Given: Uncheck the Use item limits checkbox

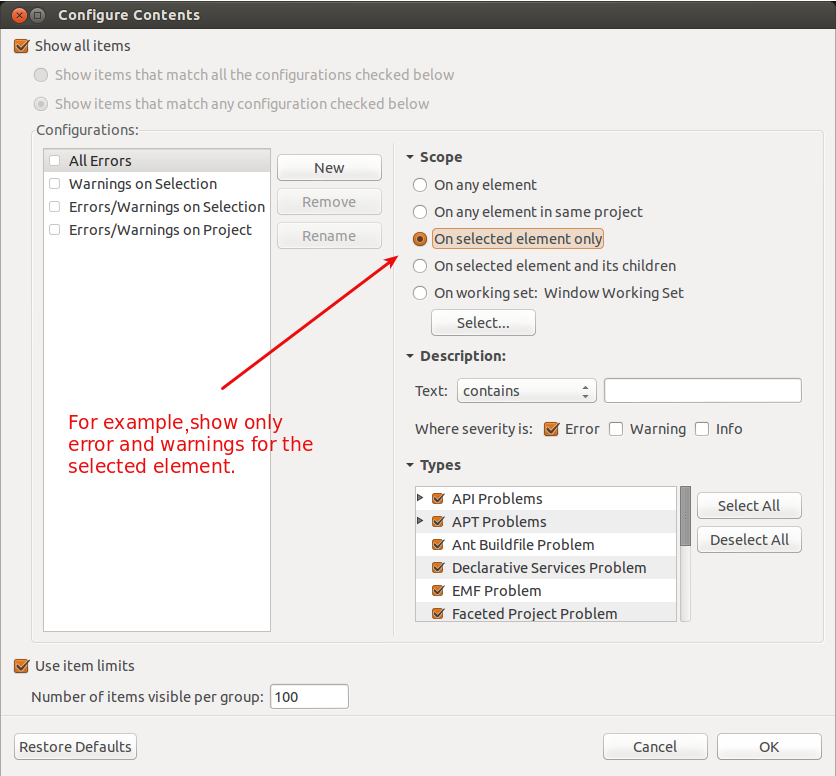Looking at the screenshot, I should point(21,666).
